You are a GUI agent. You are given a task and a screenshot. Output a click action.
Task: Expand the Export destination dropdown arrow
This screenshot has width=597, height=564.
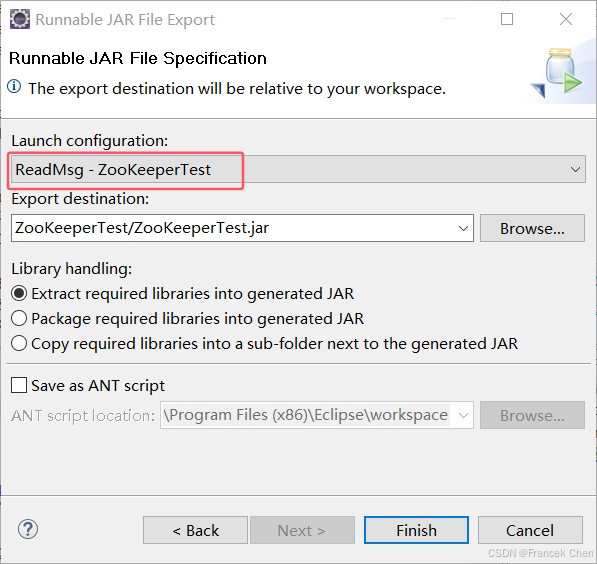pyautogui.click(x=463, y=228)
